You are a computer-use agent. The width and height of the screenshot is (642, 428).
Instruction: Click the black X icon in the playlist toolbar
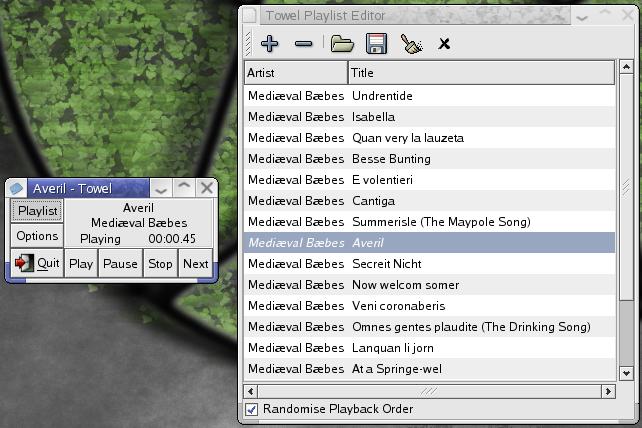click(x=444, y=43)
